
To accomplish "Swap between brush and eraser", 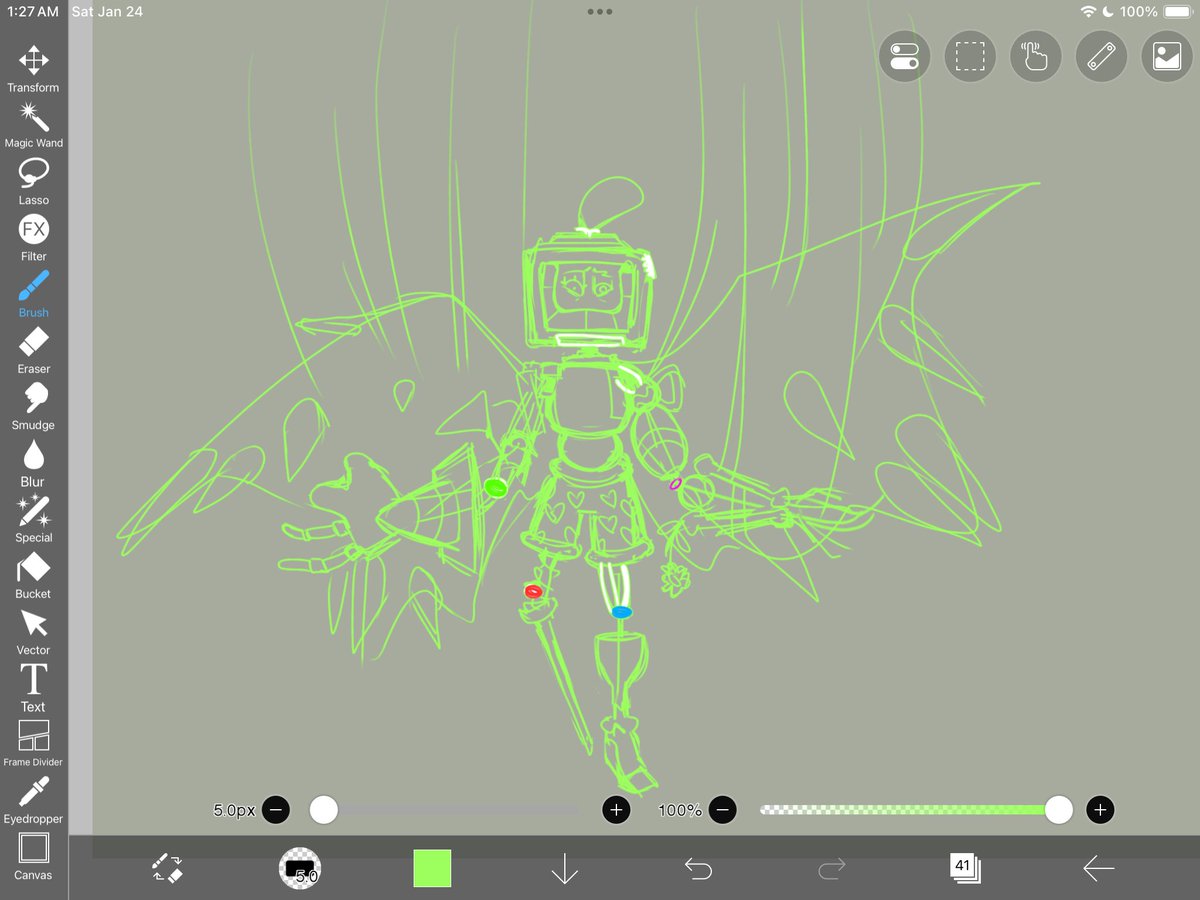I will point(167,868).
